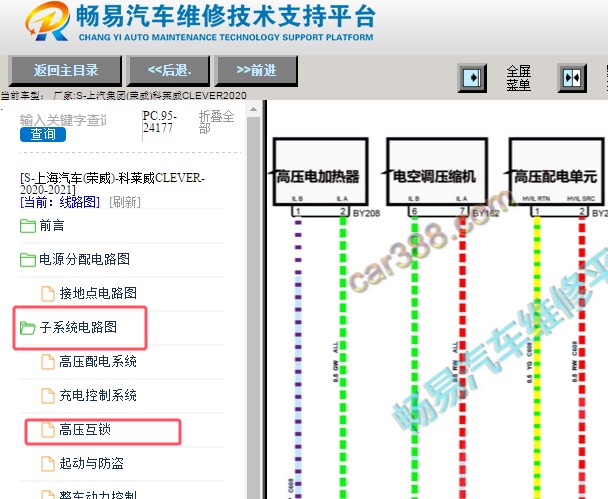Open the 整车动力控制 document

[98, 494]
